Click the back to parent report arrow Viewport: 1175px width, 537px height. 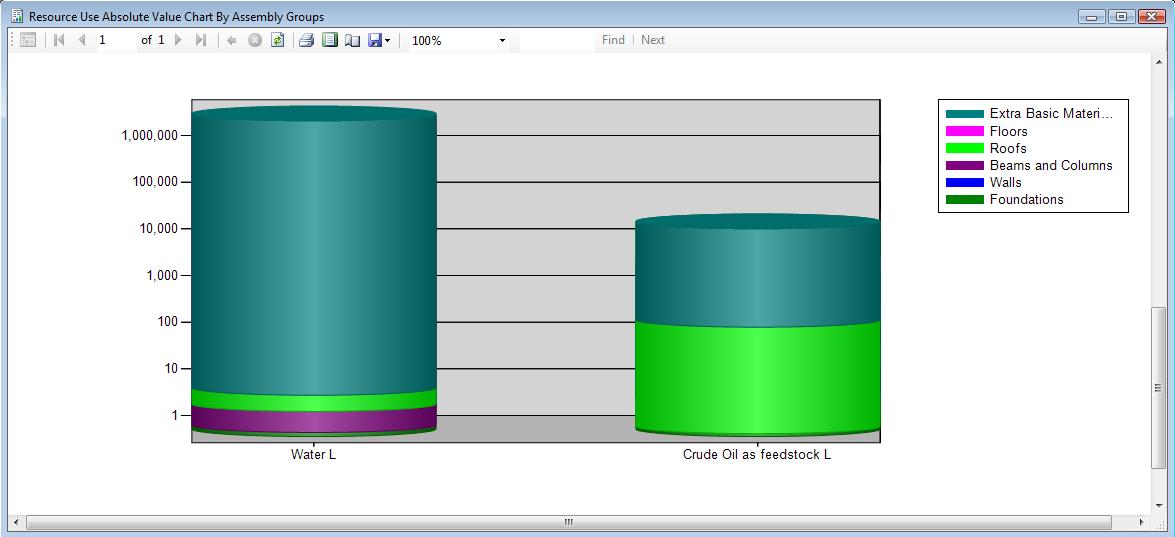point(232,40)
